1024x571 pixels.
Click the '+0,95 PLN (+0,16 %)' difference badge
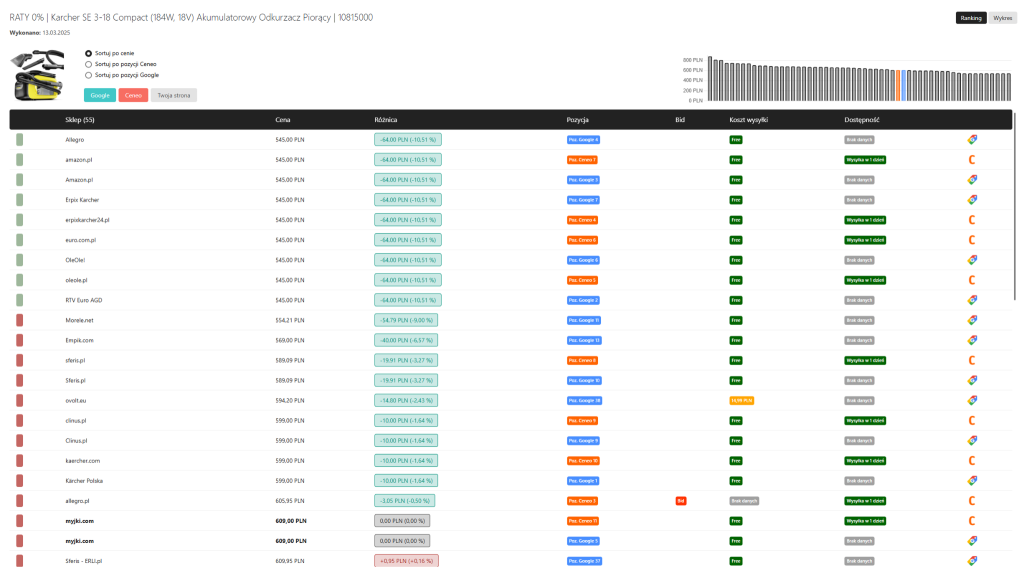406,561
